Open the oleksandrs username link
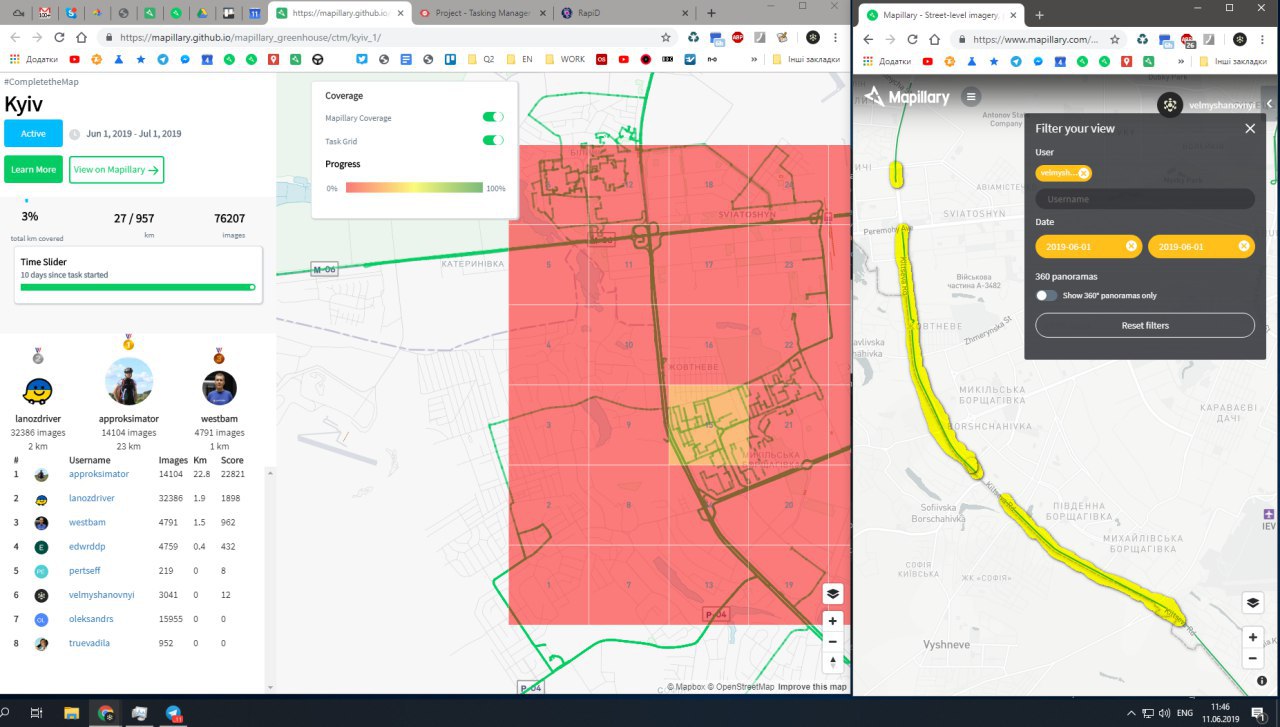The image size is (1280, 727). pyautogui.click(x=90, y=619)
